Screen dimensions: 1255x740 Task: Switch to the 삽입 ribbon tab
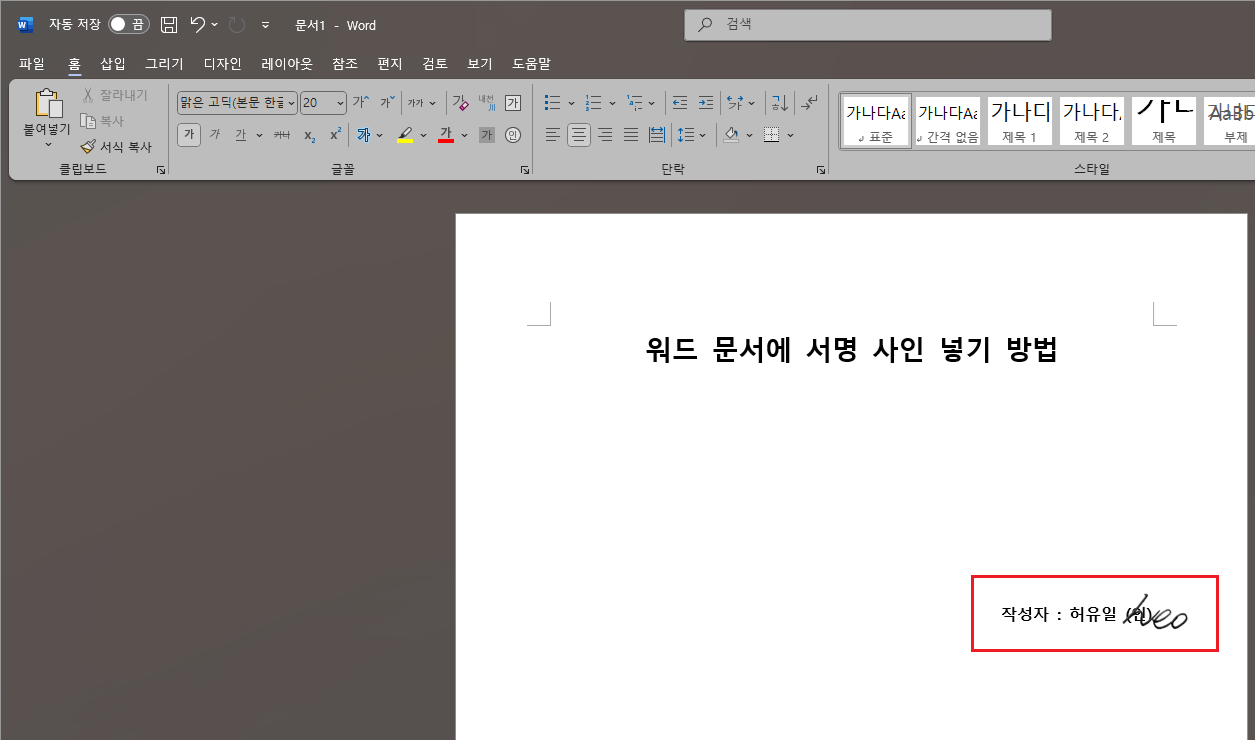pyautogui.click(x=112, y=63)
